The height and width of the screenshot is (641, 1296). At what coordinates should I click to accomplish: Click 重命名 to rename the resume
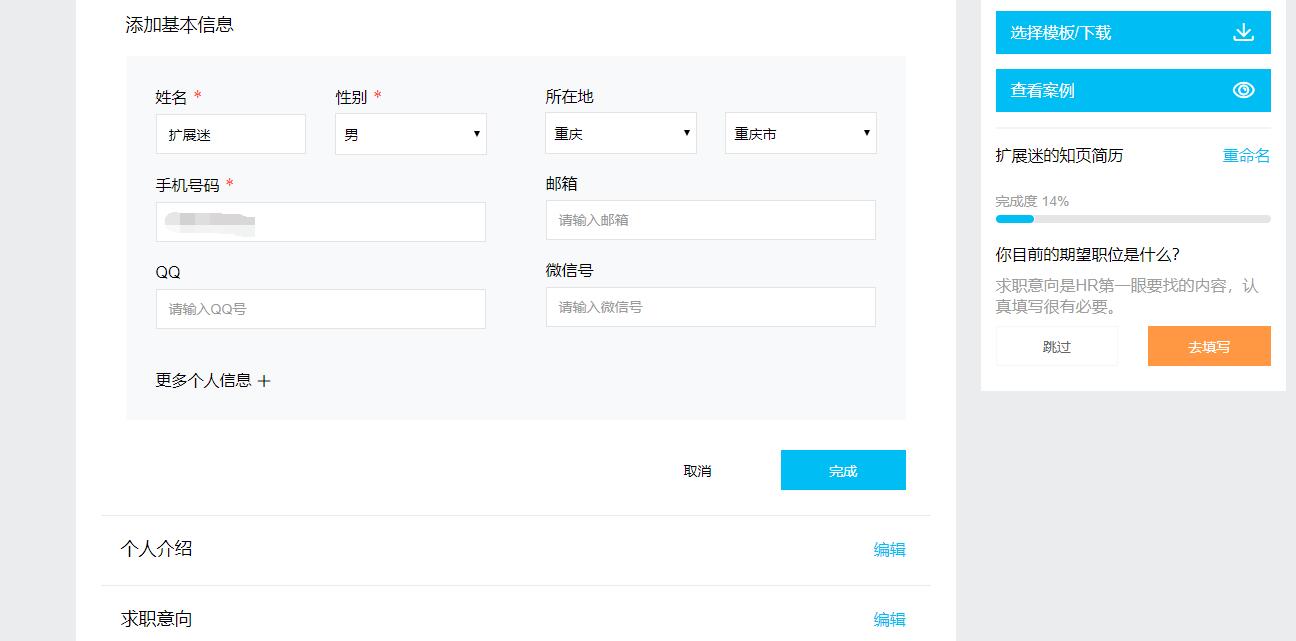click(x=1244, y=155)
